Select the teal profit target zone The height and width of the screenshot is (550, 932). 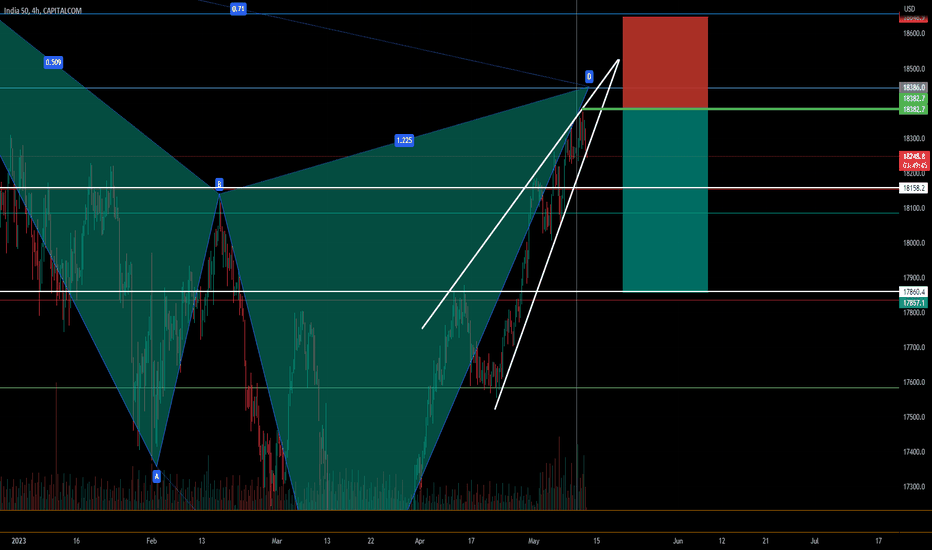coord(665,200)
